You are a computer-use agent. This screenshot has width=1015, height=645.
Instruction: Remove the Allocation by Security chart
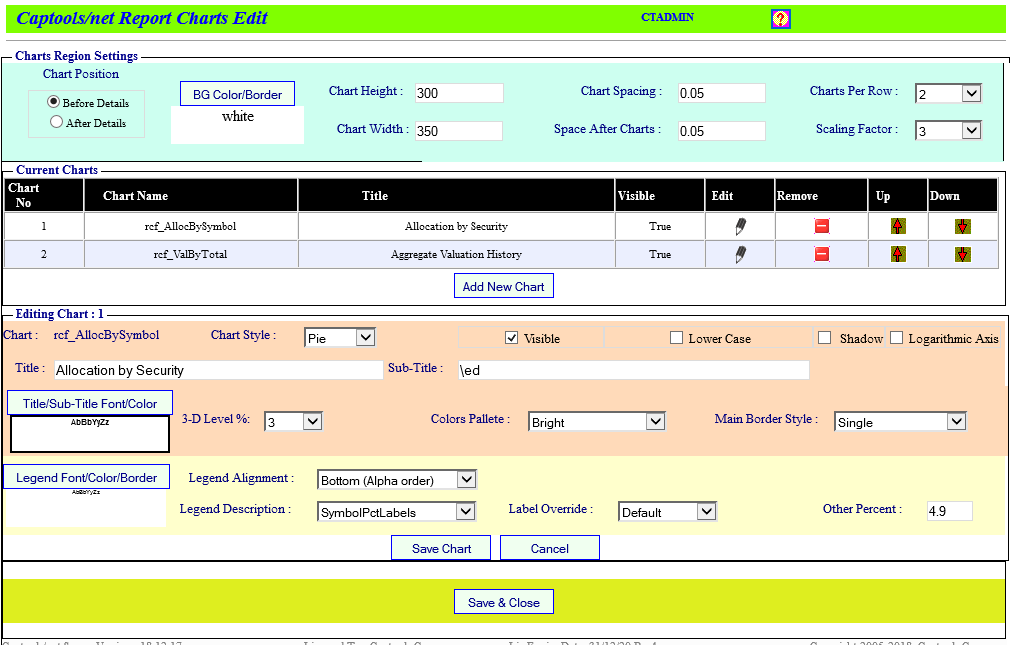coord(819,226)
